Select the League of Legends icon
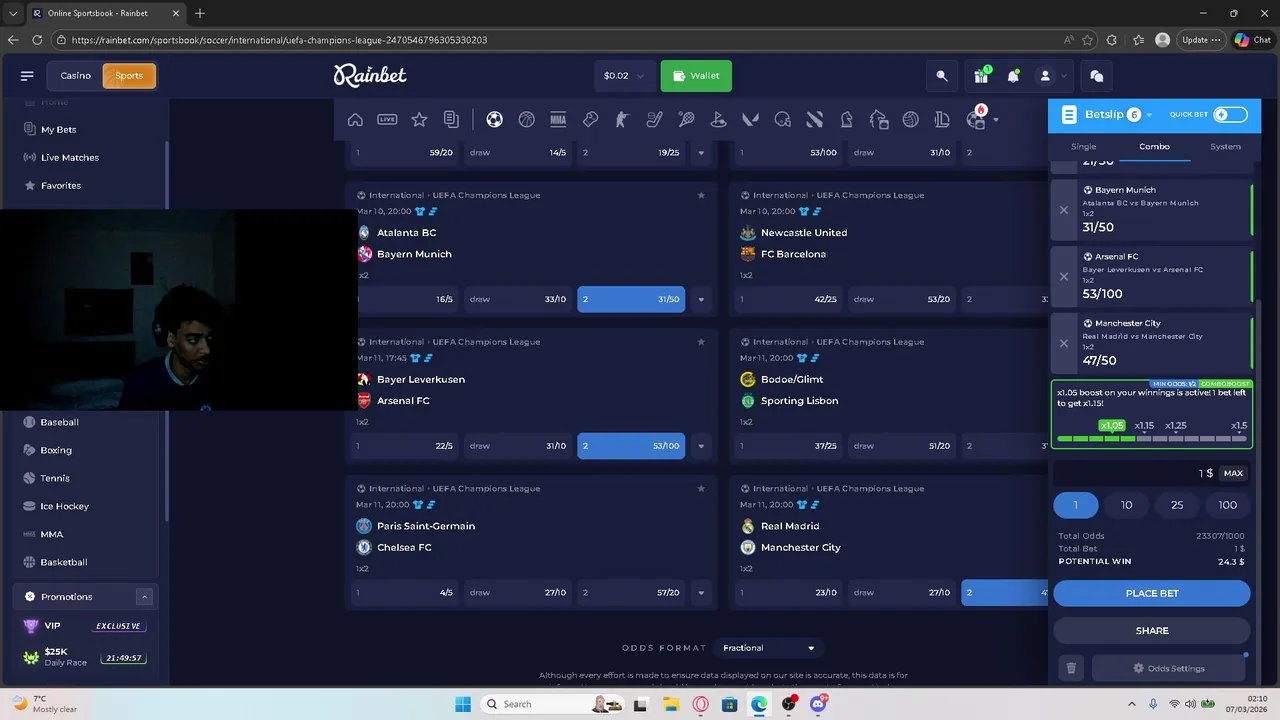The width and height of the screenshot is (1280, 720). pyautogui.click(x=942, y=120)
